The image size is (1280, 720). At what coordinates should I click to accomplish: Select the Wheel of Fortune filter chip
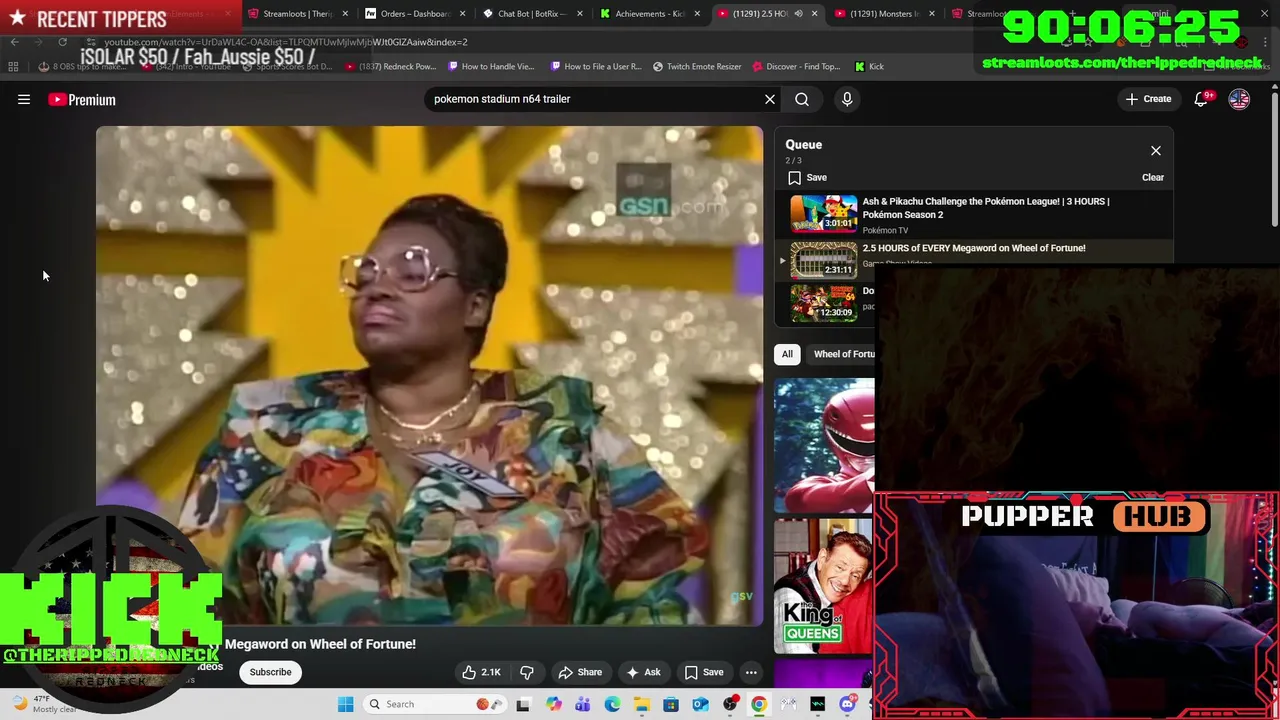click(843, 354)
